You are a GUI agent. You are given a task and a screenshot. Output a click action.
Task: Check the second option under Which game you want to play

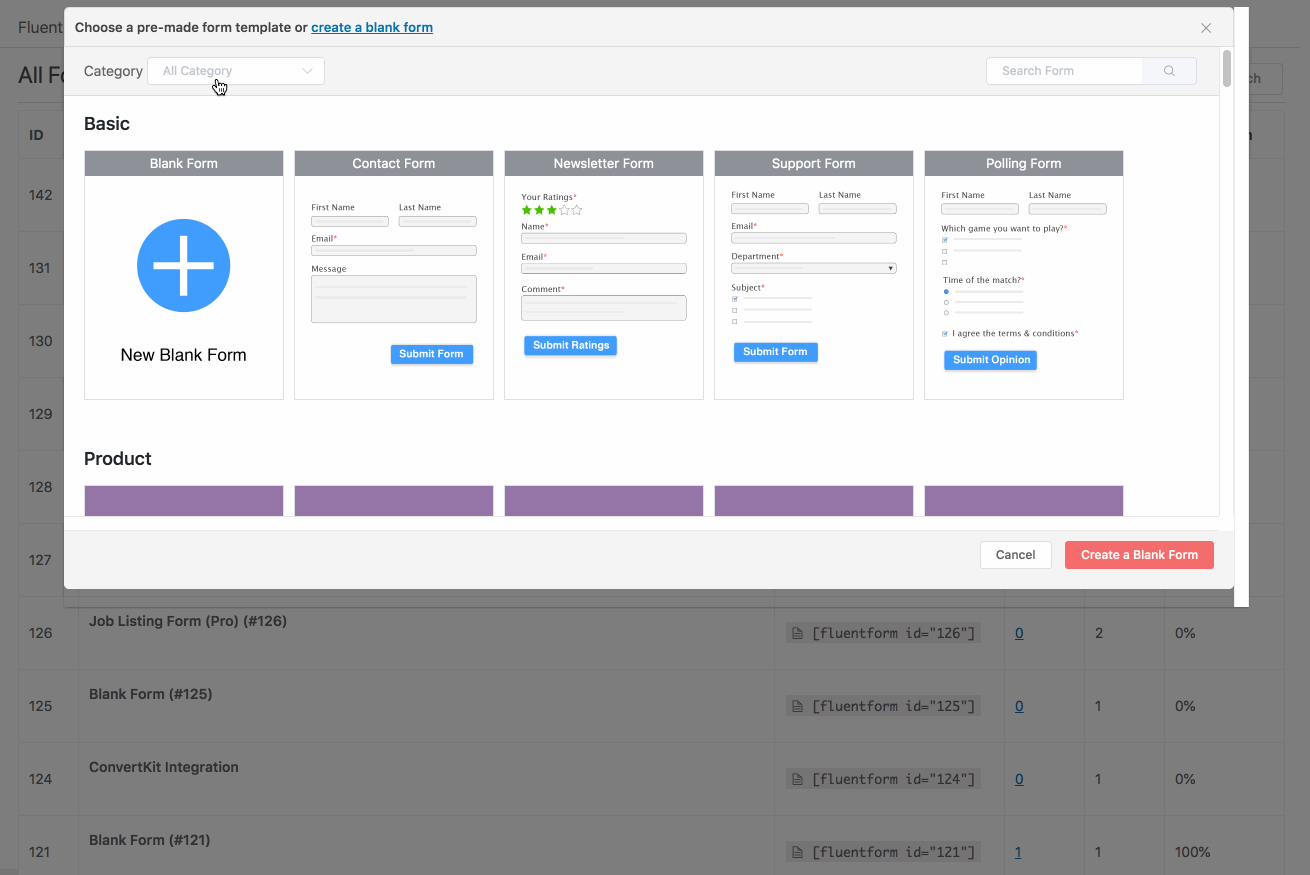pos(944,252)
